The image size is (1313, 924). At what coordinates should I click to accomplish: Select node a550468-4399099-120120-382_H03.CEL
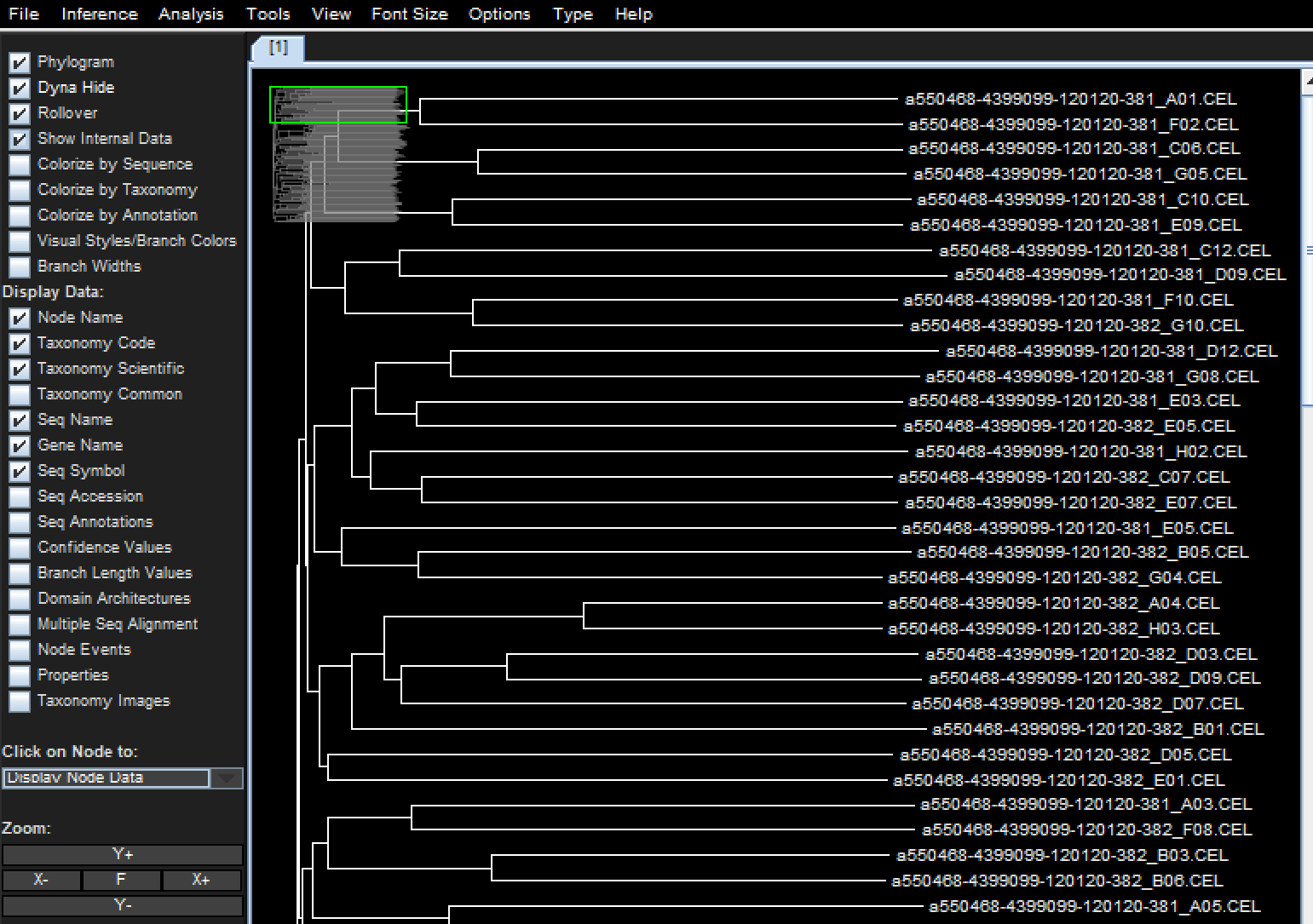(1054, 629)
